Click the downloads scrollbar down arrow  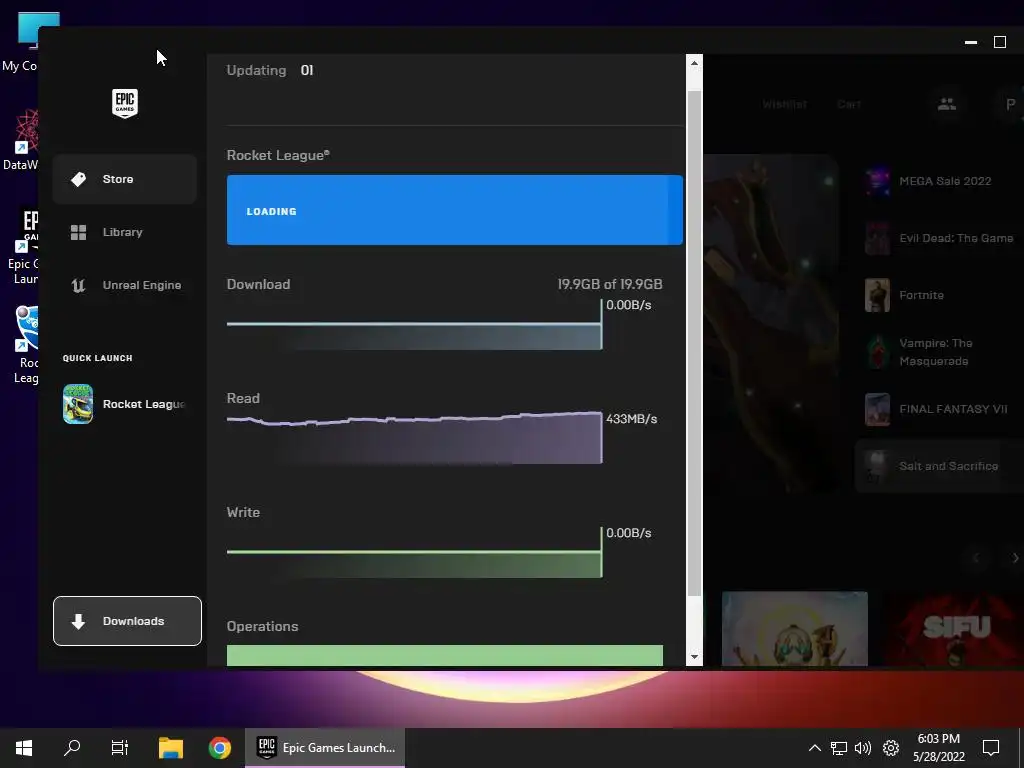[x=694, y=657]
